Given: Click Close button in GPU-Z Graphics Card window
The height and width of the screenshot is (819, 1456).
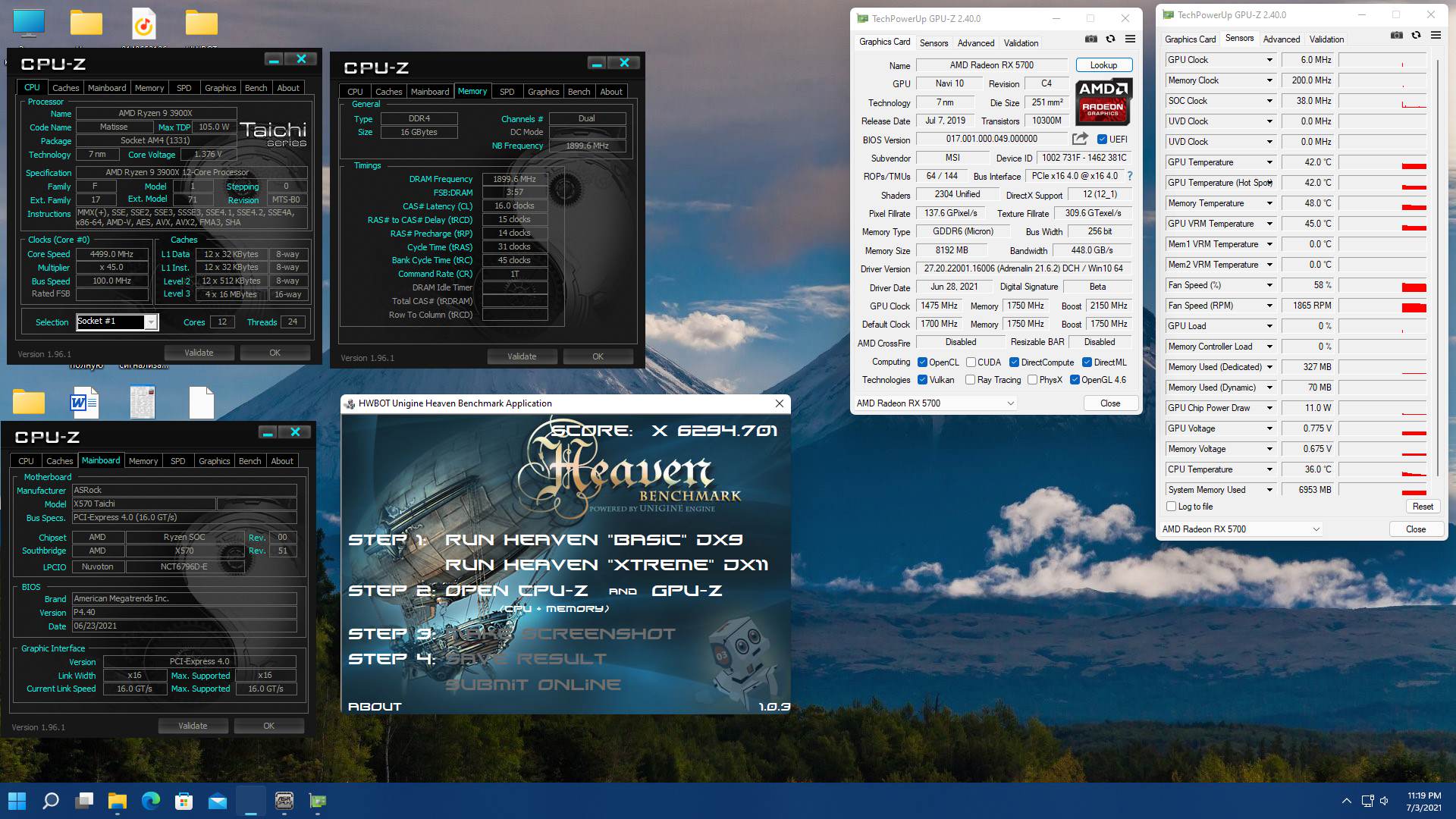Looking at the screenshot, I should 1110,403.
